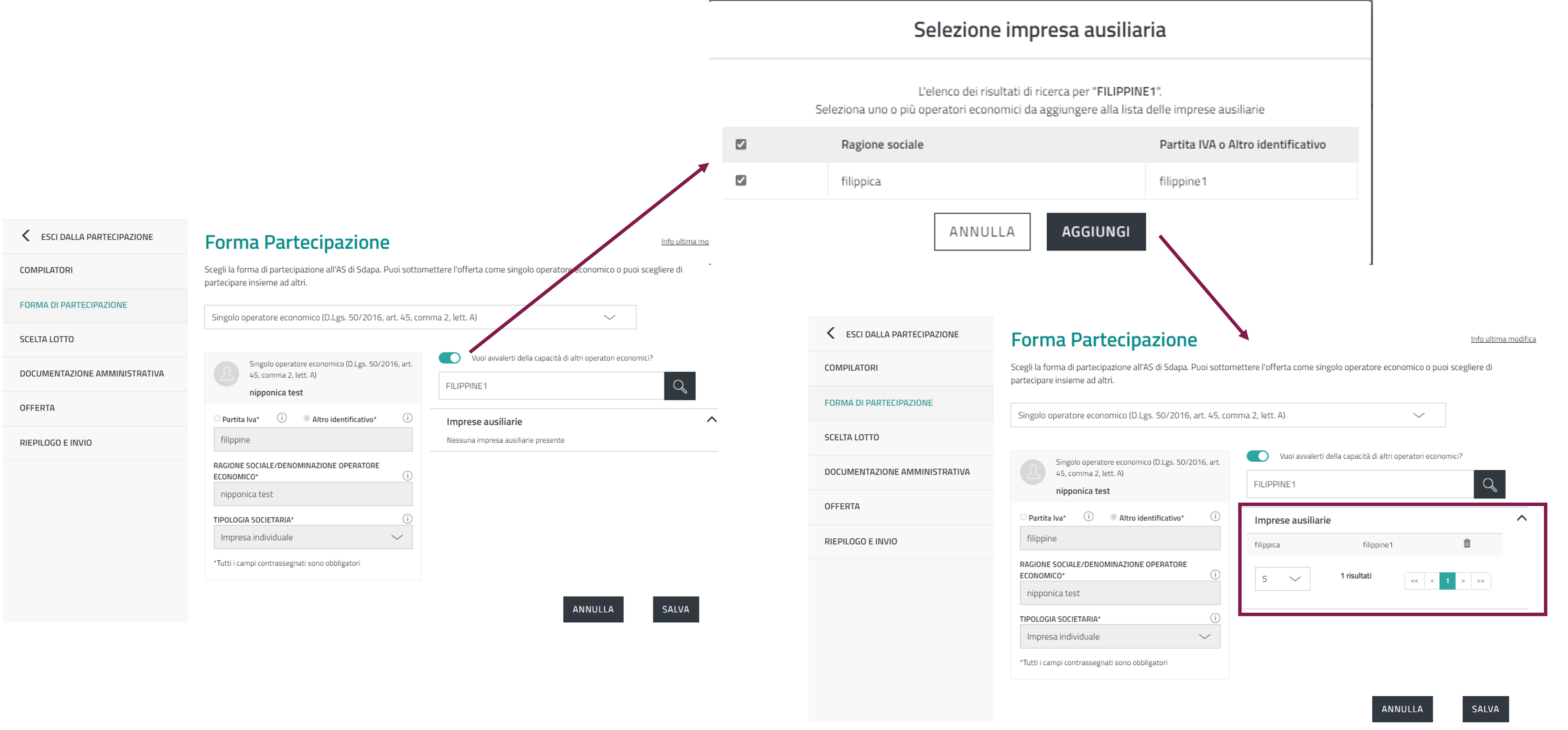Click the search icon beside FILIPPINE1 in left form
Screen dimensions: 1568x730
(679, 386)
